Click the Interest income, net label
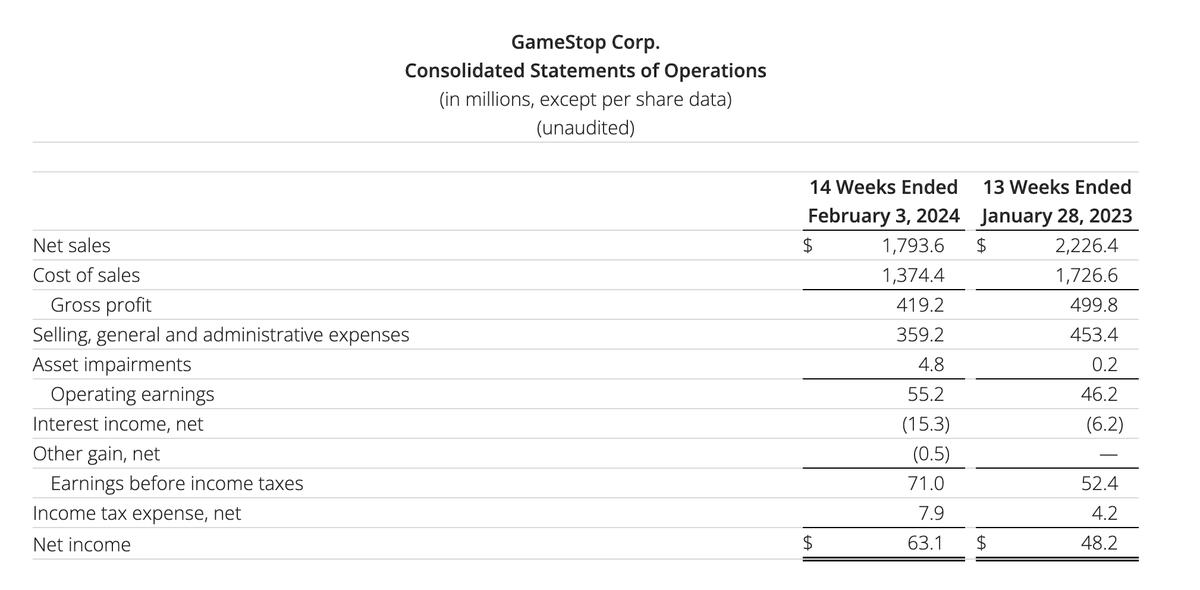Screen dimensions: 1200x590 [x=118, y=424]
